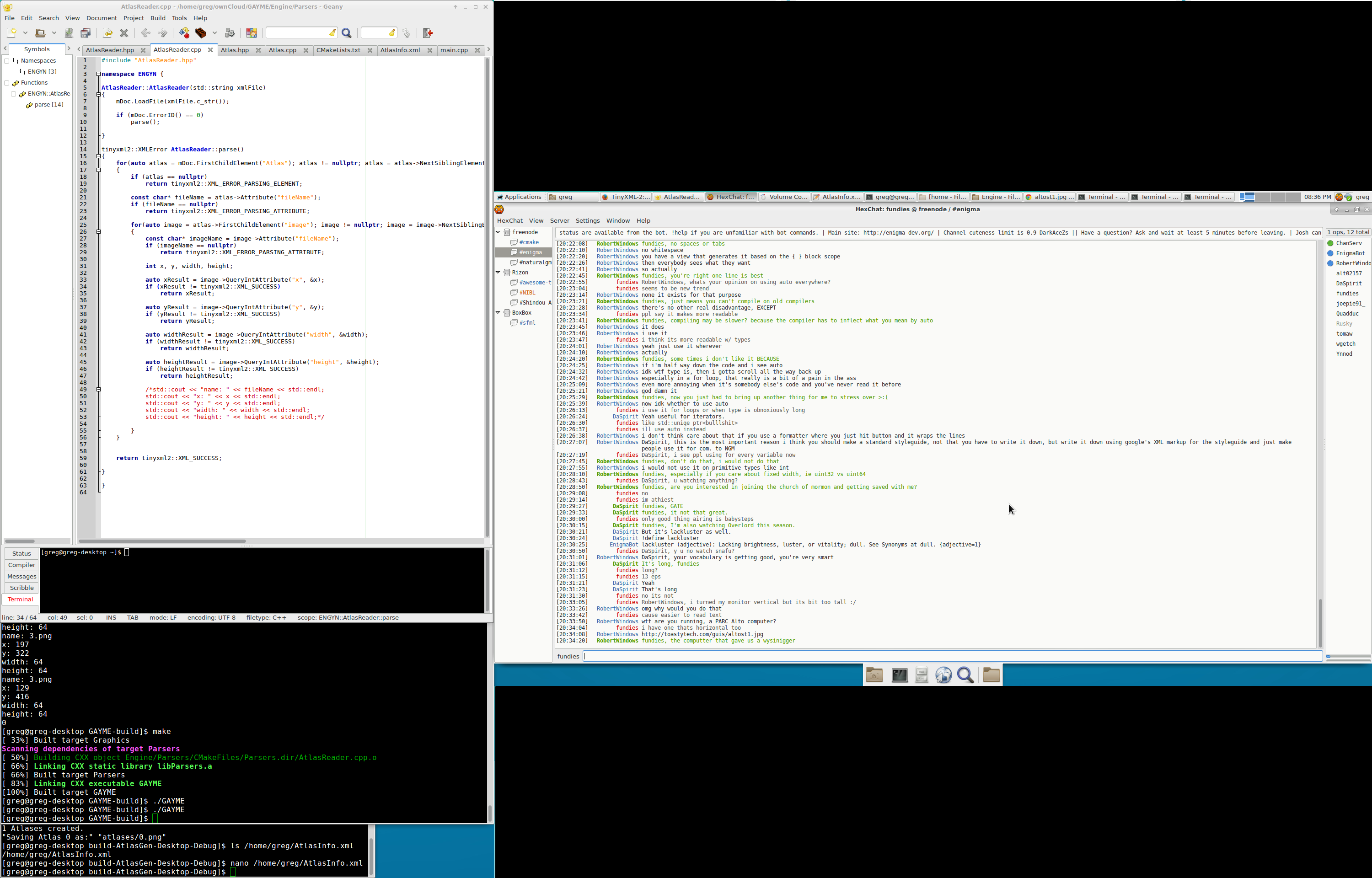1372x878 pixels.
Task: Open the color chooser toolbar icon
Action: tap(252, 33)
